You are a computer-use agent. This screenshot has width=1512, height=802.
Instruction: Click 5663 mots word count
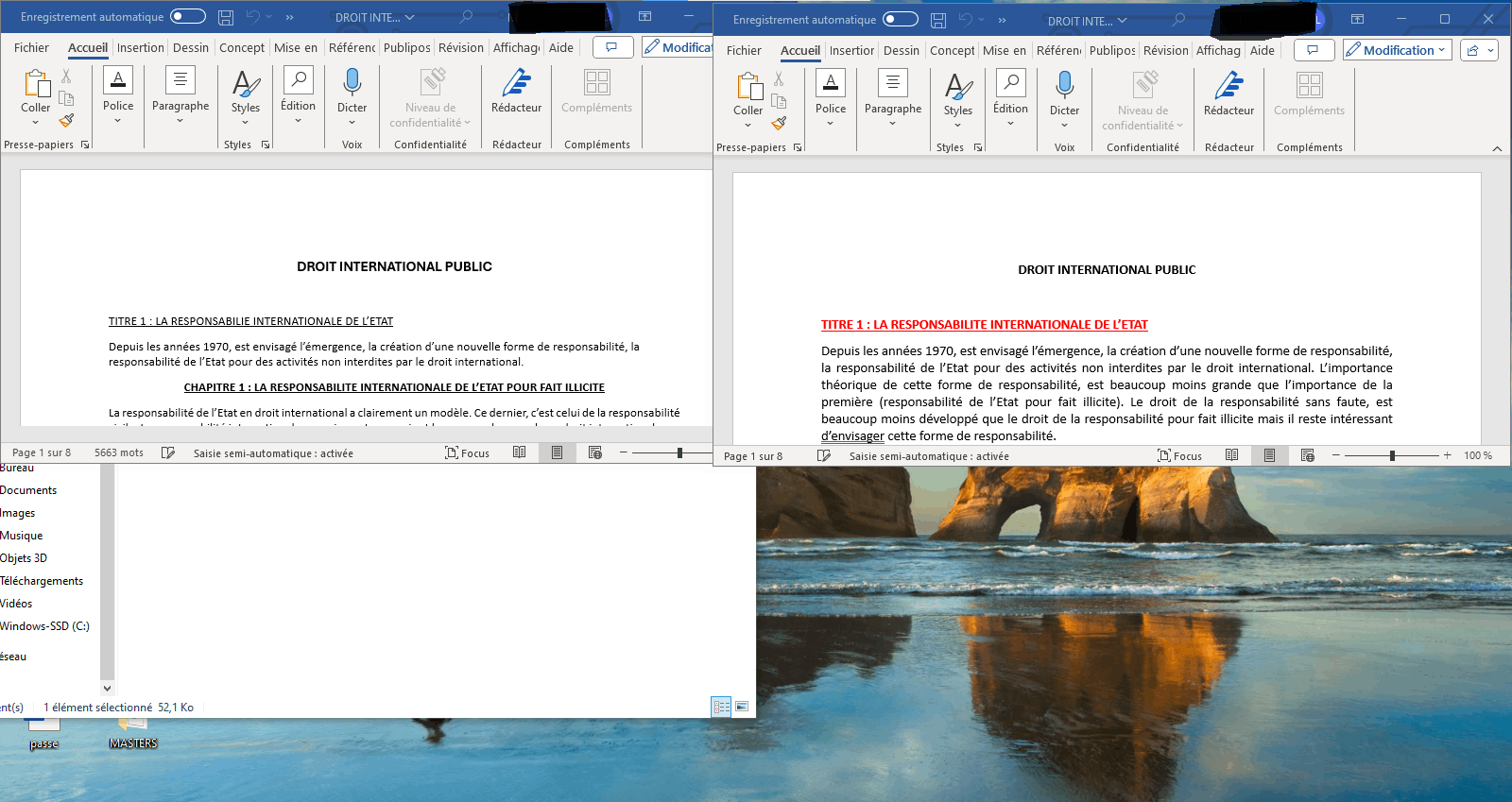pyautogui.click(x=119, y=452)
